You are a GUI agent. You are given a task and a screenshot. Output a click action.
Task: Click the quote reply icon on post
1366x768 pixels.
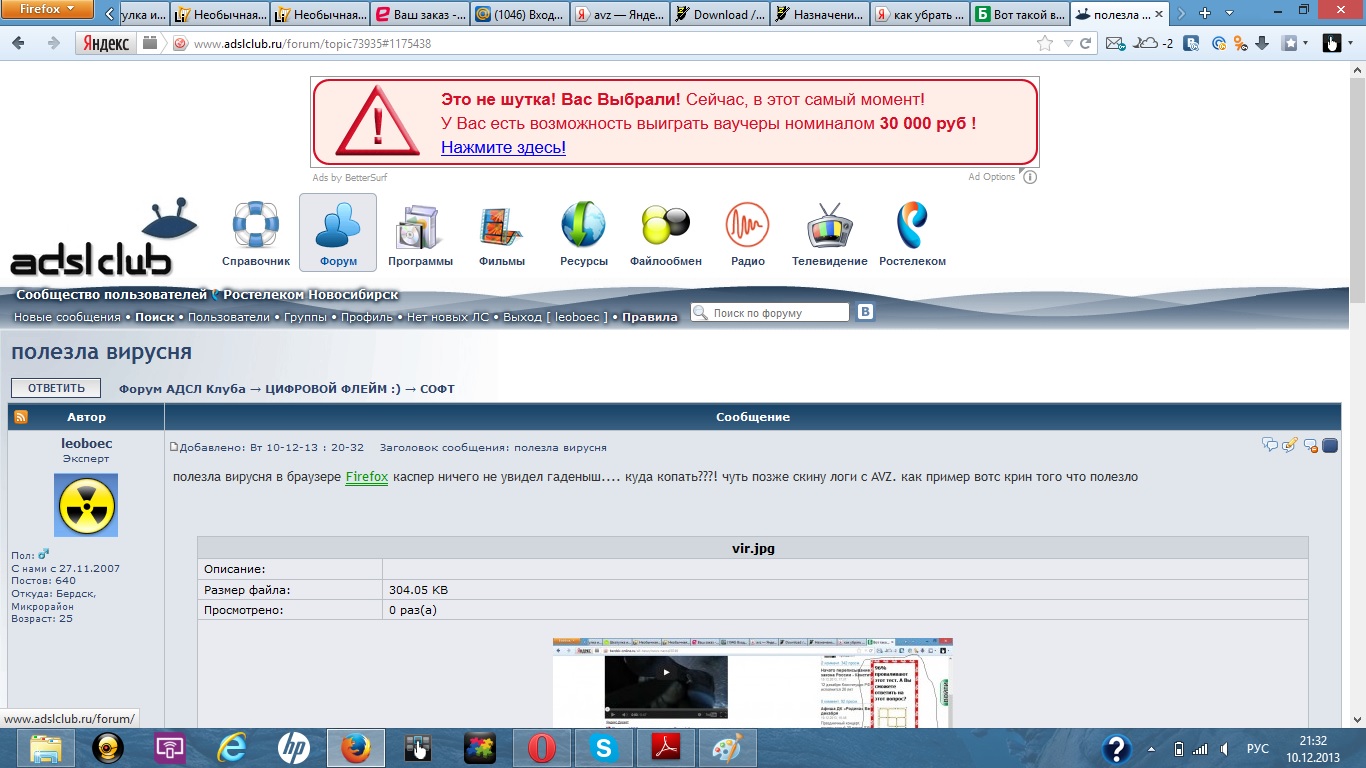(x=1270, y=445)
